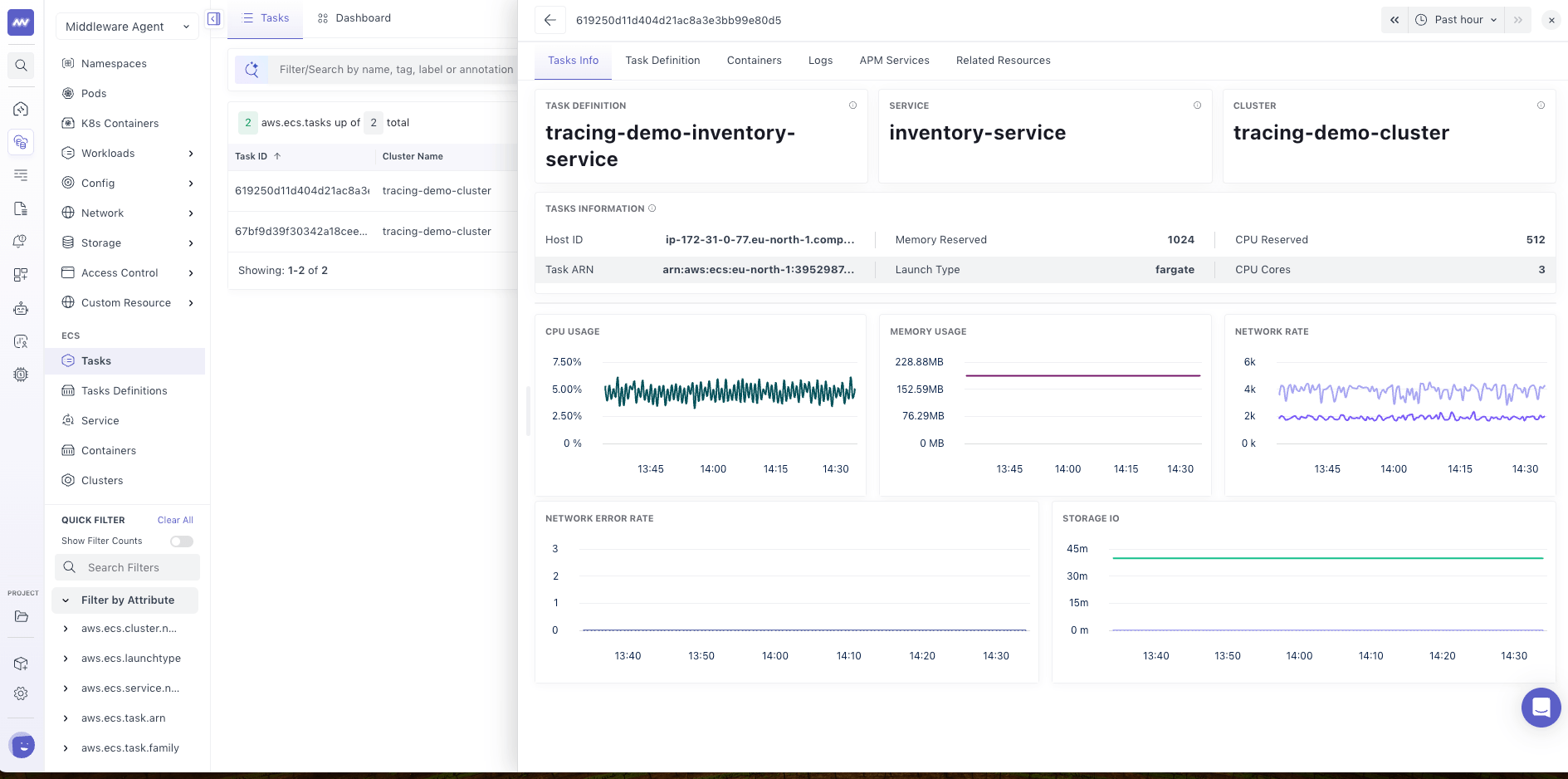Open search icon in left rail

(x=22, y=66)
